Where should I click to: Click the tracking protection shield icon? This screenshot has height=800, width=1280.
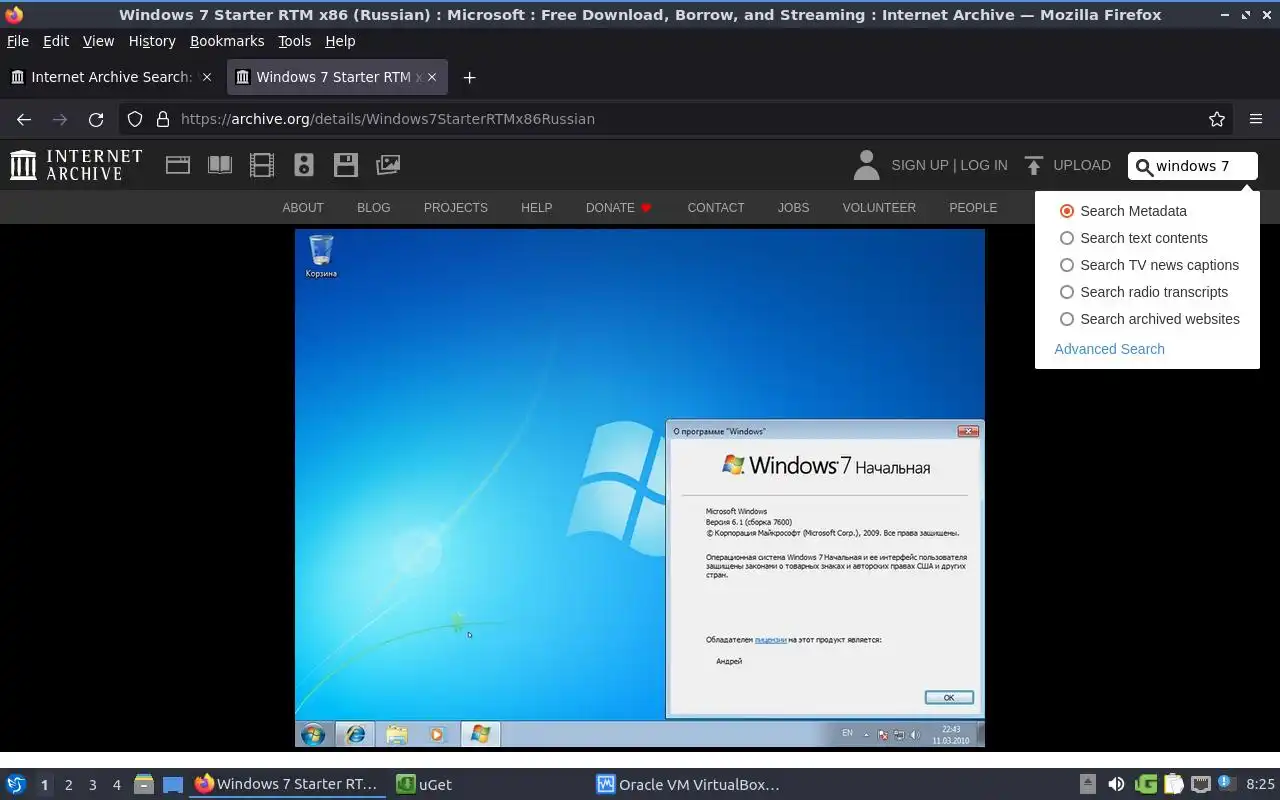[x=135, y=119]
